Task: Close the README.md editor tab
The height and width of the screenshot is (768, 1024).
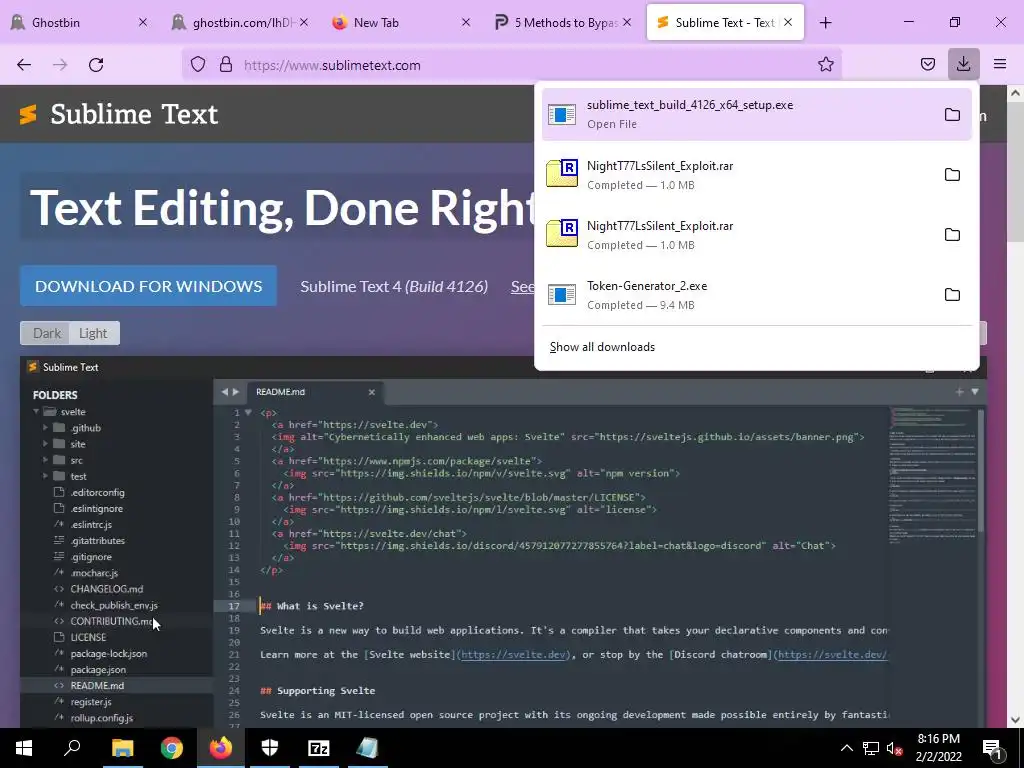Action: pos(372,392)
